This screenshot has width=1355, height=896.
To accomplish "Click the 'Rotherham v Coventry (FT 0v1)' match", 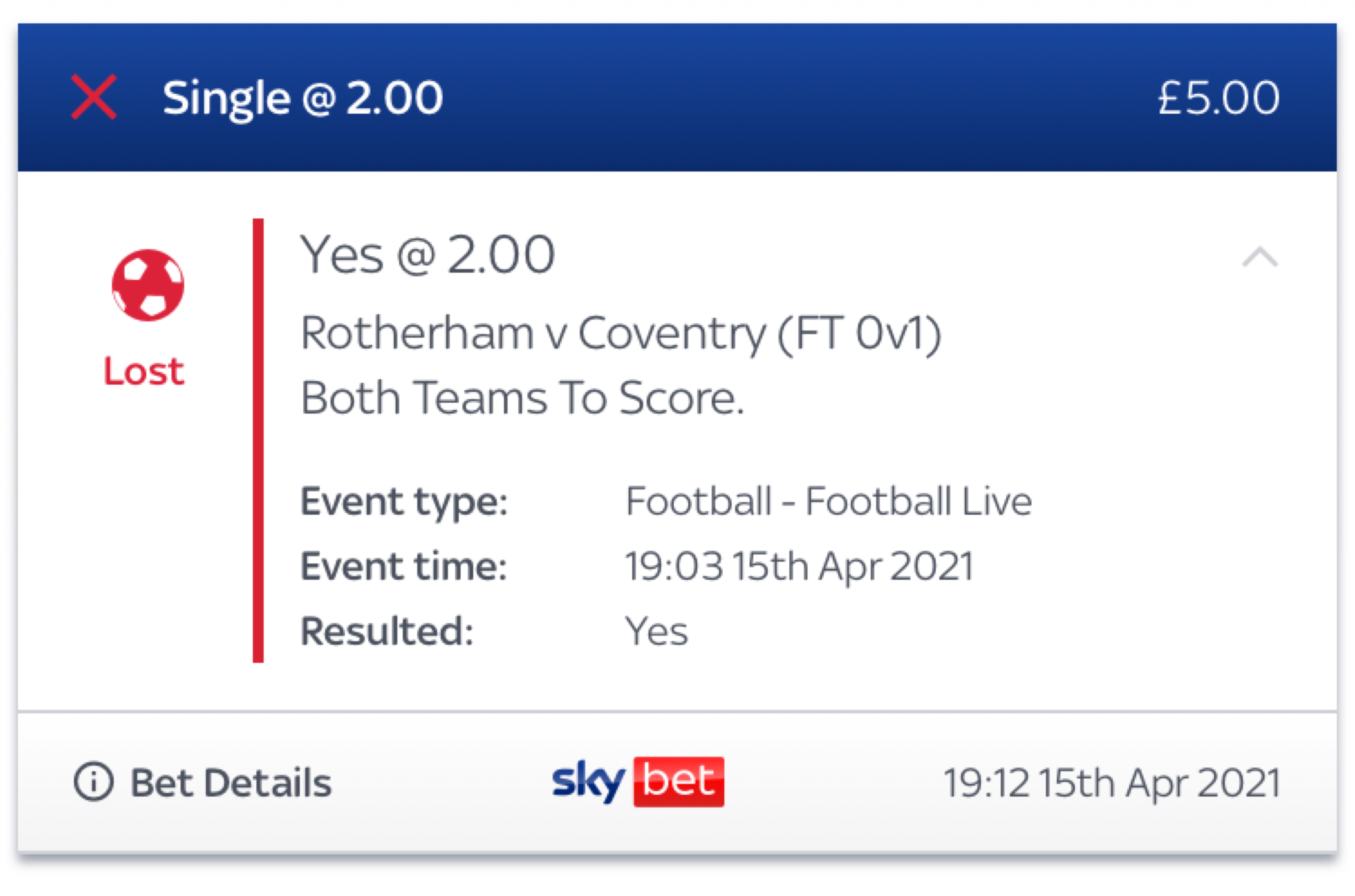I will point(620,334).
